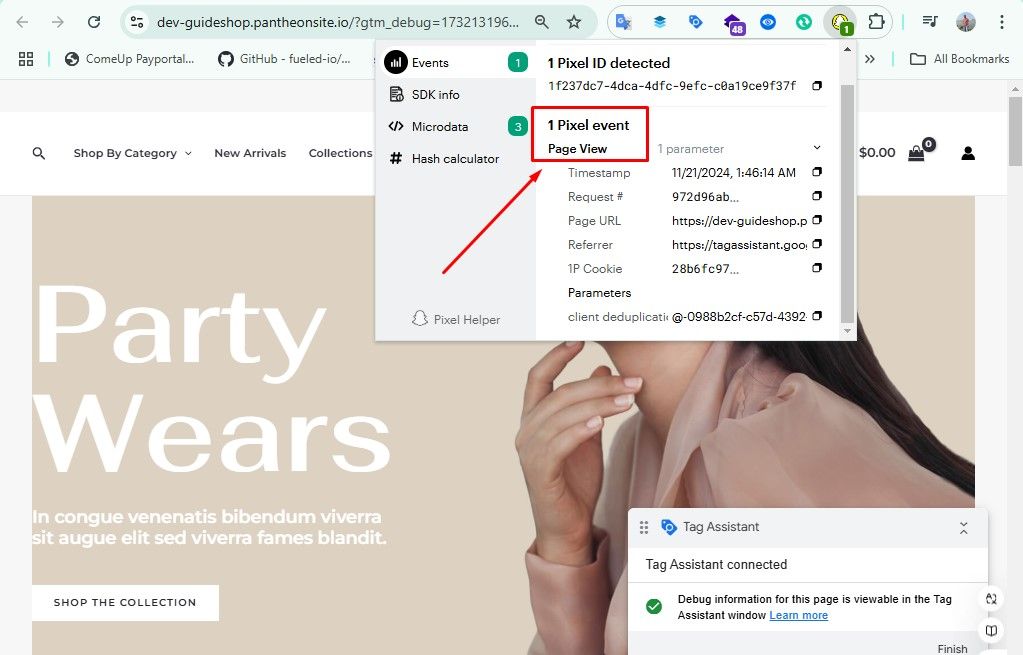This screenshot has width=1023, height=655.
Task: Open the apps grid in bookmarks bar
Action: (26, 59)
